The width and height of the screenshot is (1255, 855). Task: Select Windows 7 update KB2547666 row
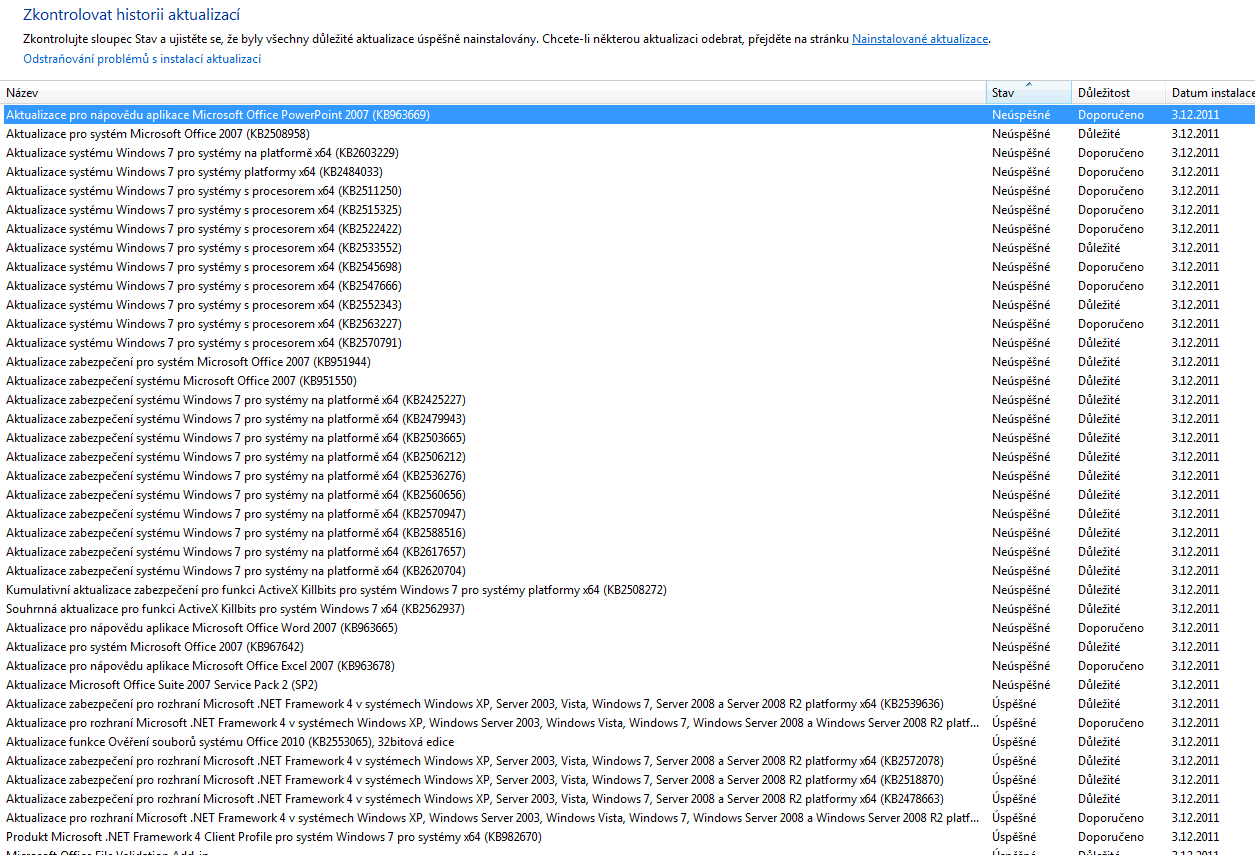coord(627,286)
